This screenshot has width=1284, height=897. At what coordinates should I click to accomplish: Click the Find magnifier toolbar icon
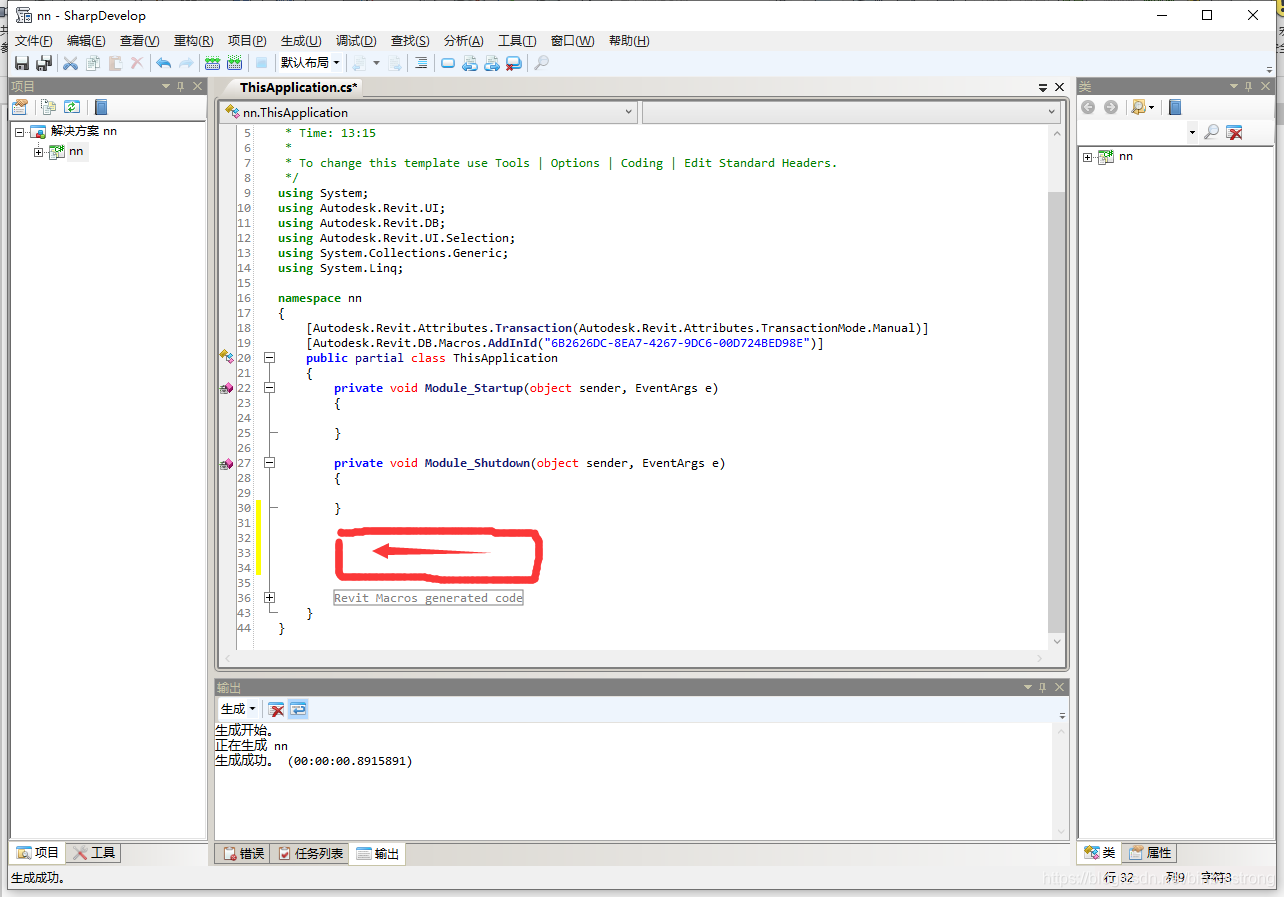541,63
